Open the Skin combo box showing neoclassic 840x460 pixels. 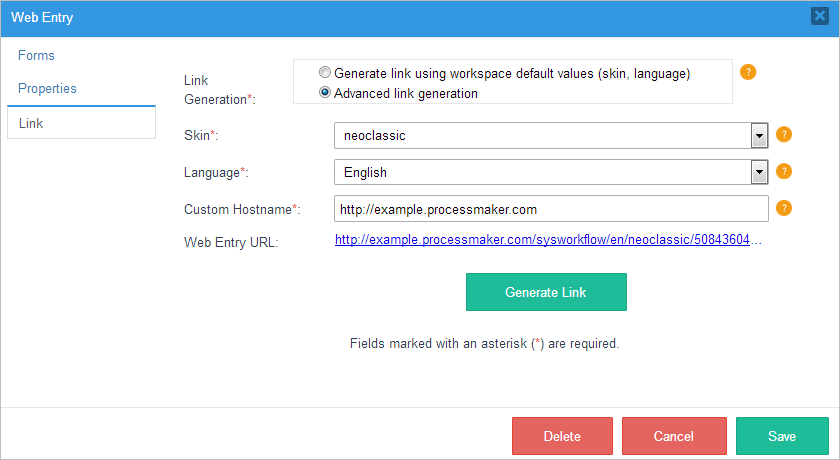point(542,135)
